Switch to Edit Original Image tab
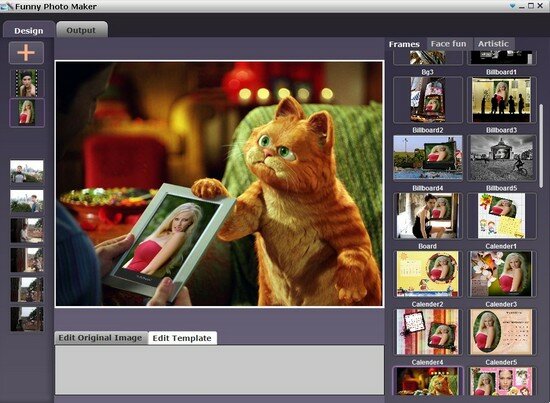 pos(101,338)
